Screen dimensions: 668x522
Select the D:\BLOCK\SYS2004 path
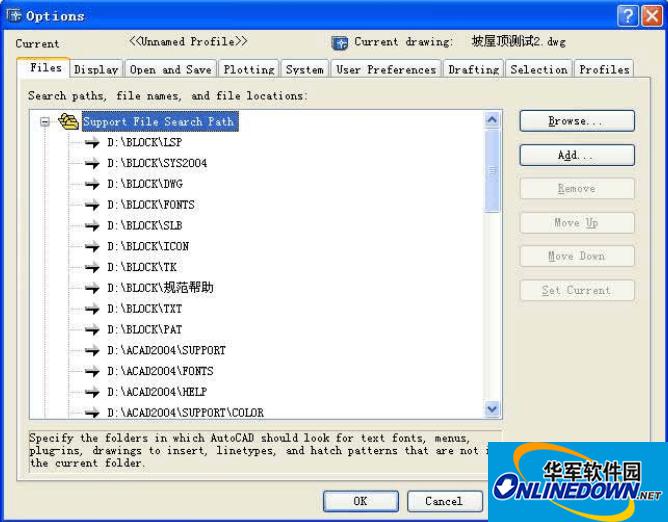coord(157,163)
